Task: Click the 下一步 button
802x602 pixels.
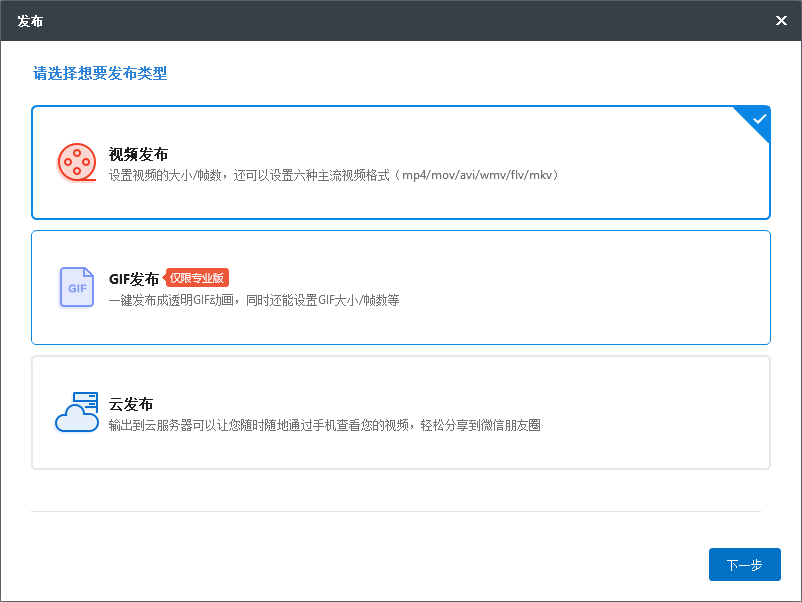Action: (745, 565)
